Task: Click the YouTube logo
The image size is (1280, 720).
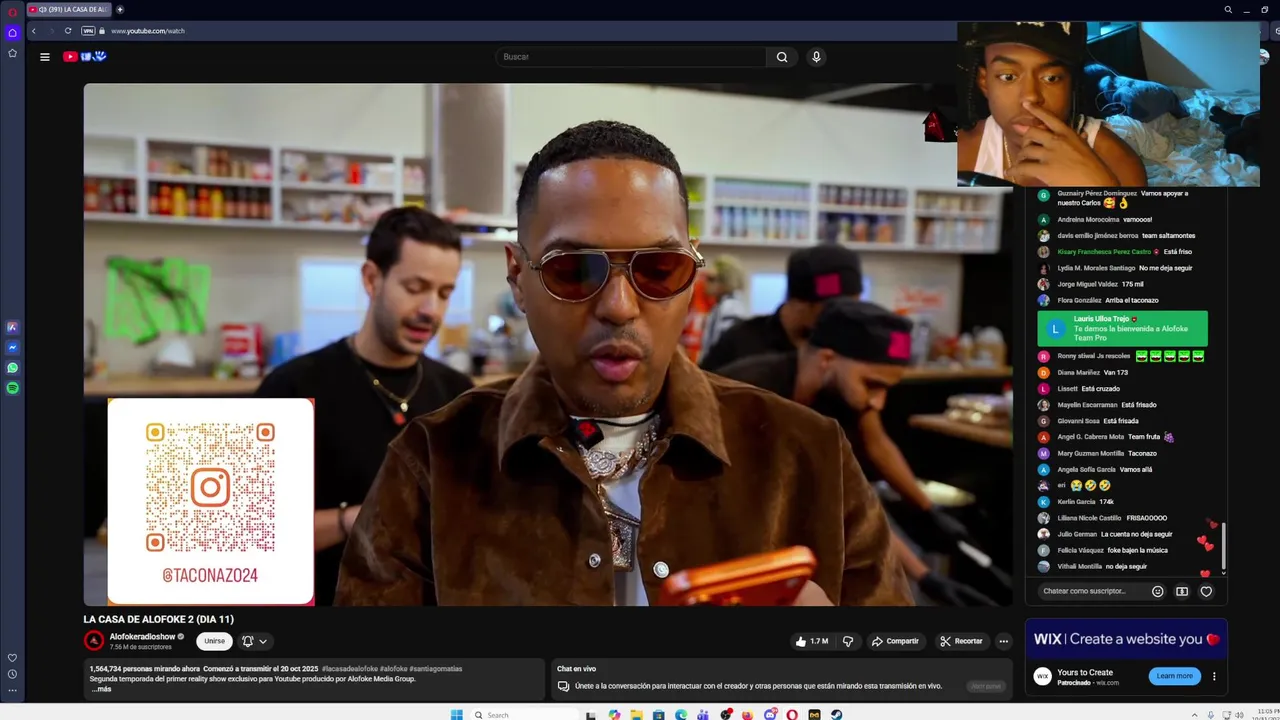Action: pos(85,57)
